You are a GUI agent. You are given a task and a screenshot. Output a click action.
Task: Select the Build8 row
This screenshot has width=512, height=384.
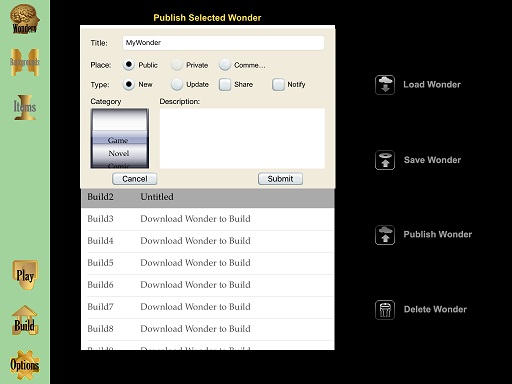coord(208,329)
